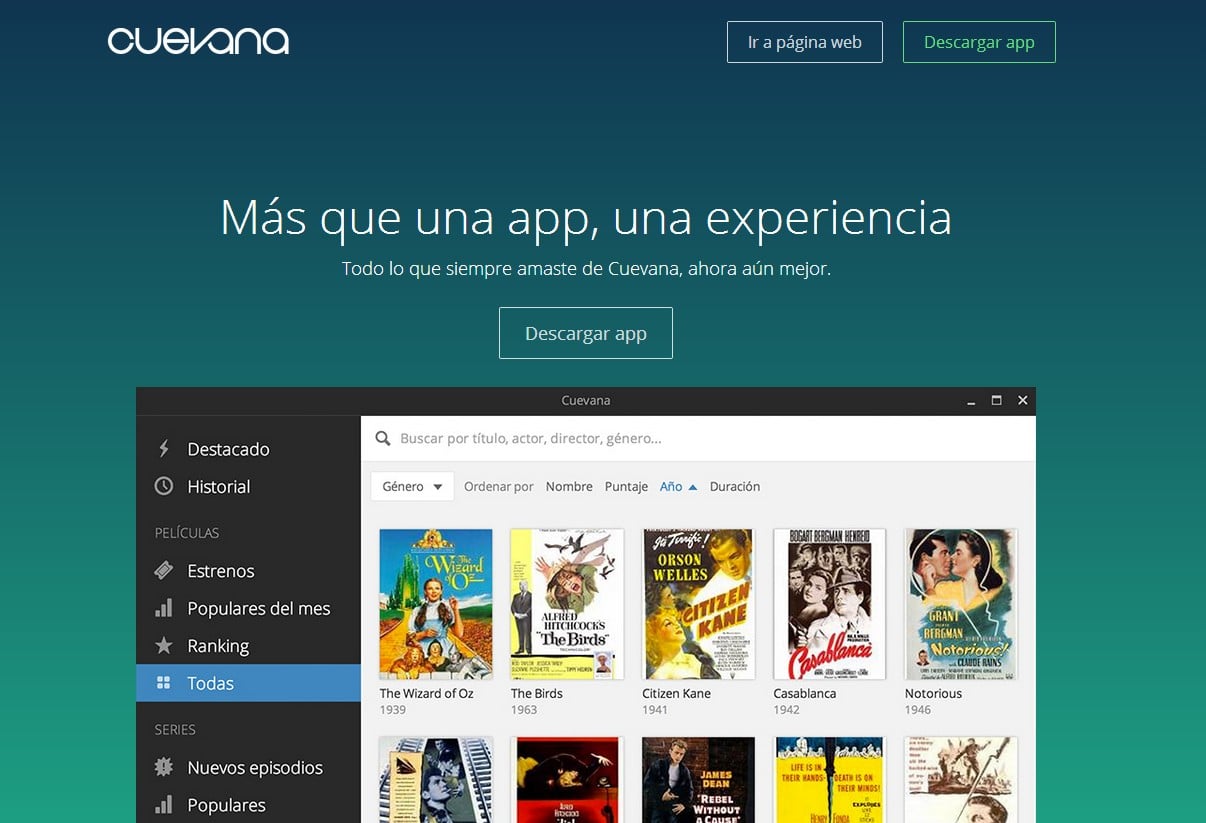
Task: Open the Casablanca poster
Action: 829,604
